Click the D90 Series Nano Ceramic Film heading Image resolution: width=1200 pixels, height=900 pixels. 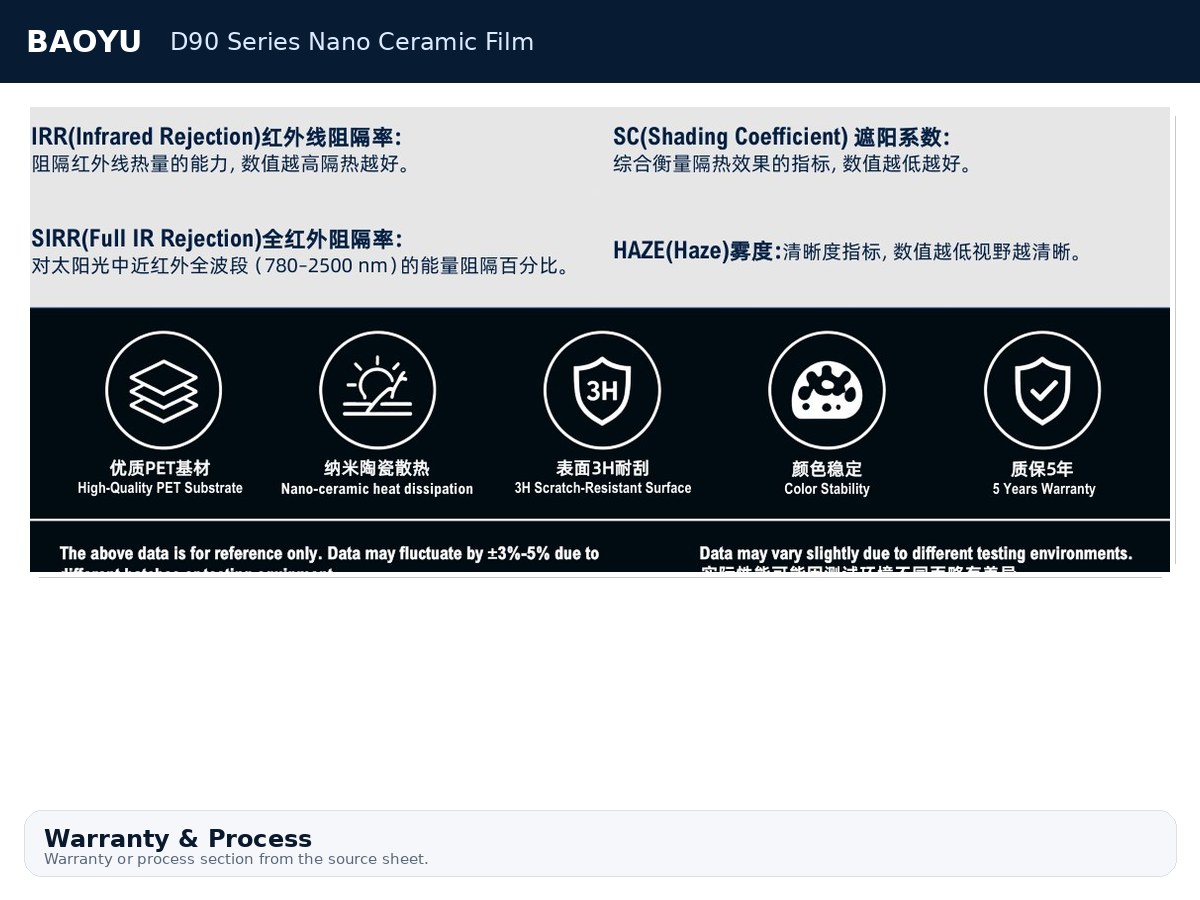pyautogui.click(x=352, y=42)
